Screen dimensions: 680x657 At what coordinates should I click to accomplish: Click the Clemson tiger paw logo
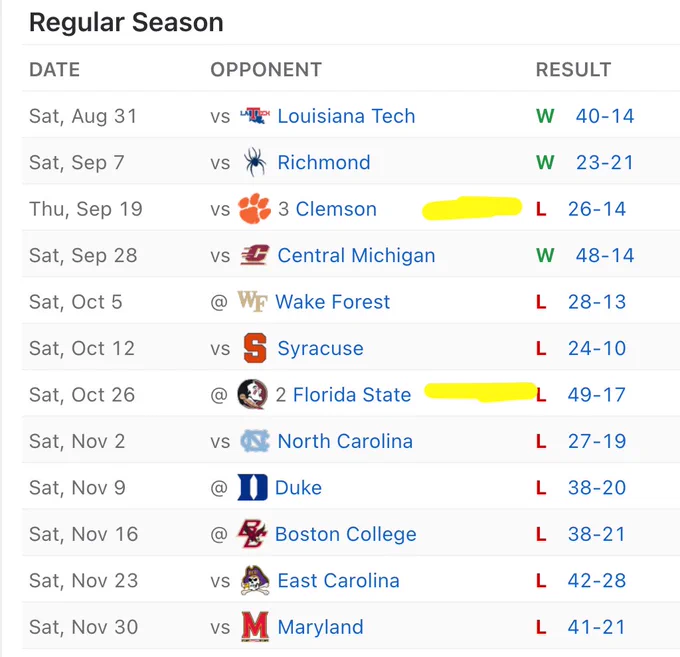(254, 209)
